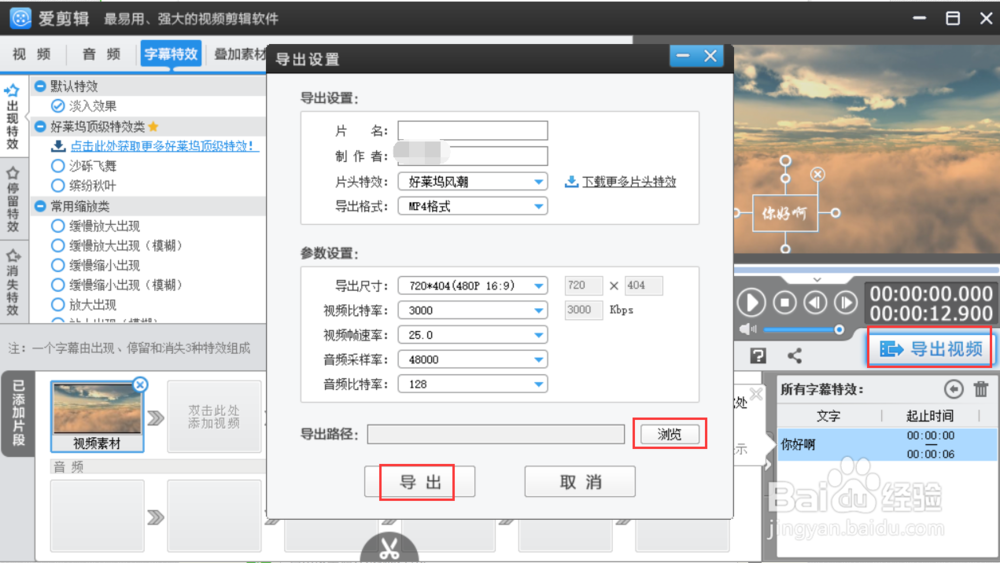Select 你好啊 row in subtitle list
The height and width of the screenshot is (563, 1000).
click(x=886, y=444)
